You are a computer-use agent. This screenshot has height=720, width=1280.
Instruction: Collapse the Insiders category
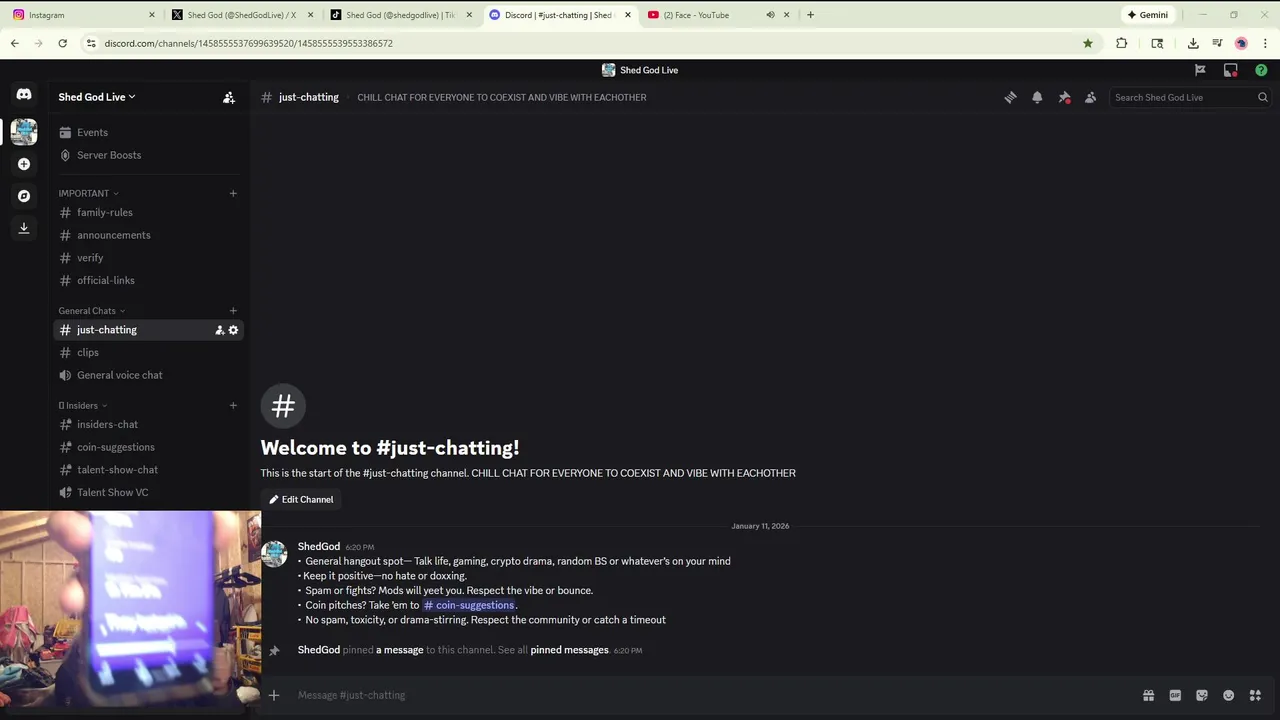point(83,406)
